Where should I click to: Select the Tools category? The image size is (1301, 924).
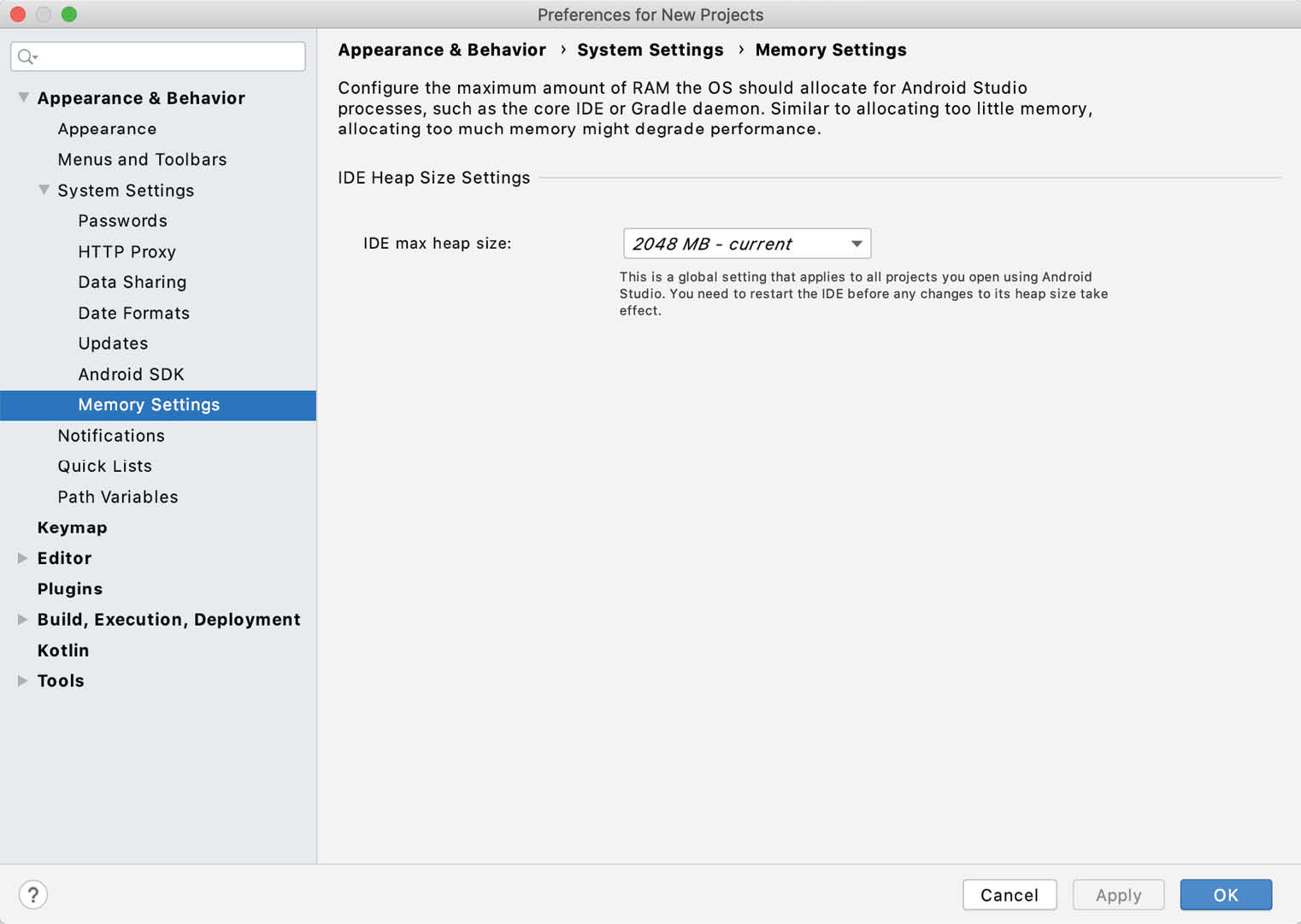tap(61, 681)
